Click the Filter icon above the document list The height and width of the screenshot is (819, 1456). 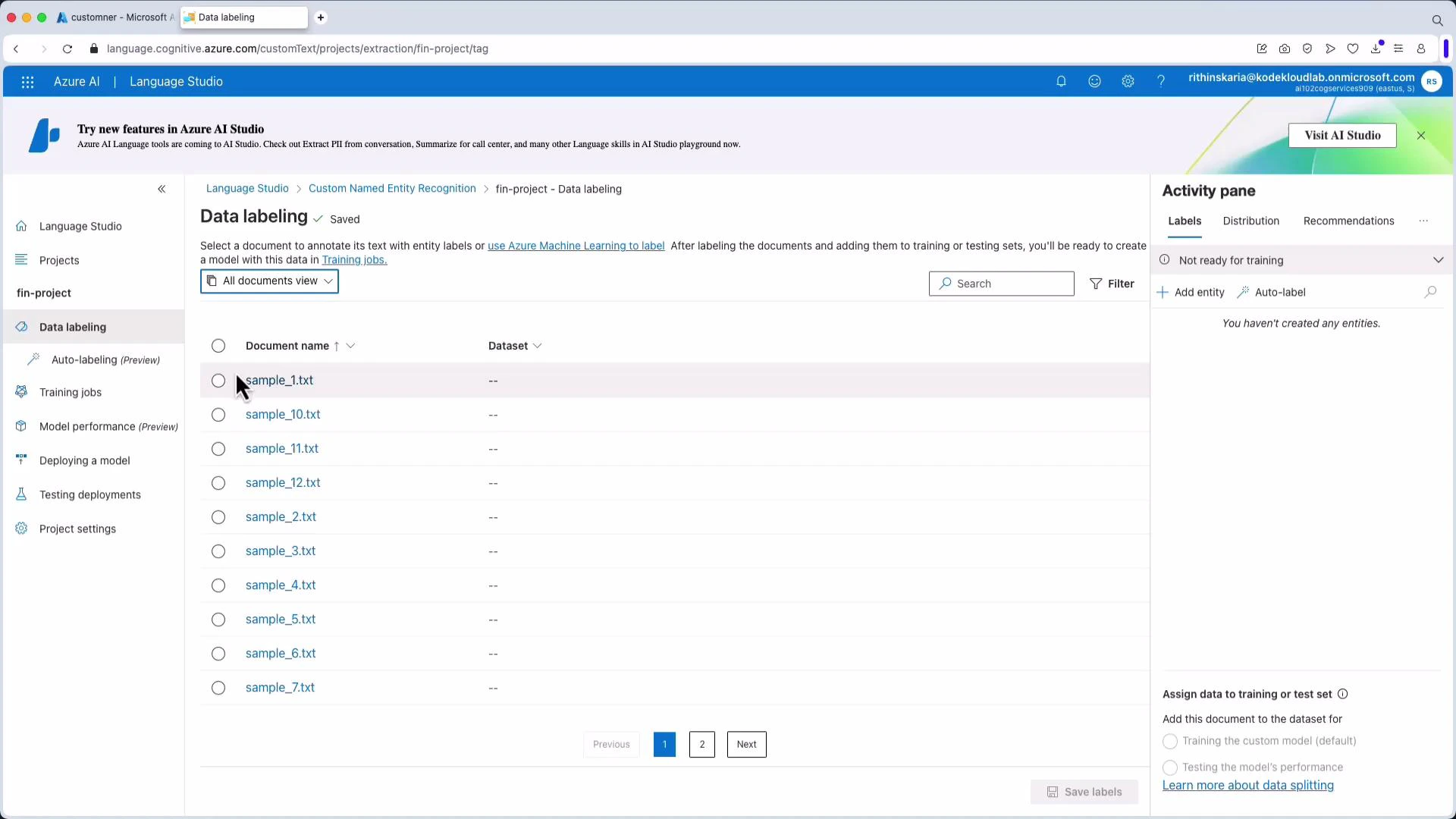[1096, 284]
